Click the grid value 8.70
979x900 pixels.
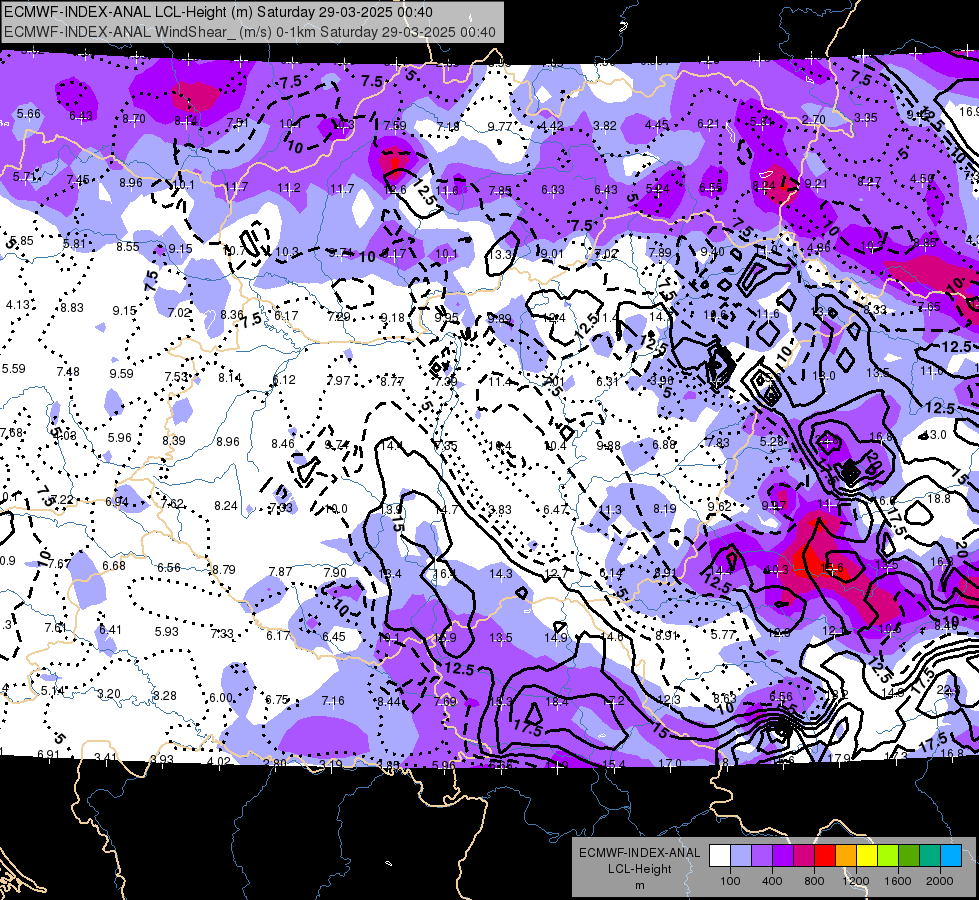click(134, 118)
